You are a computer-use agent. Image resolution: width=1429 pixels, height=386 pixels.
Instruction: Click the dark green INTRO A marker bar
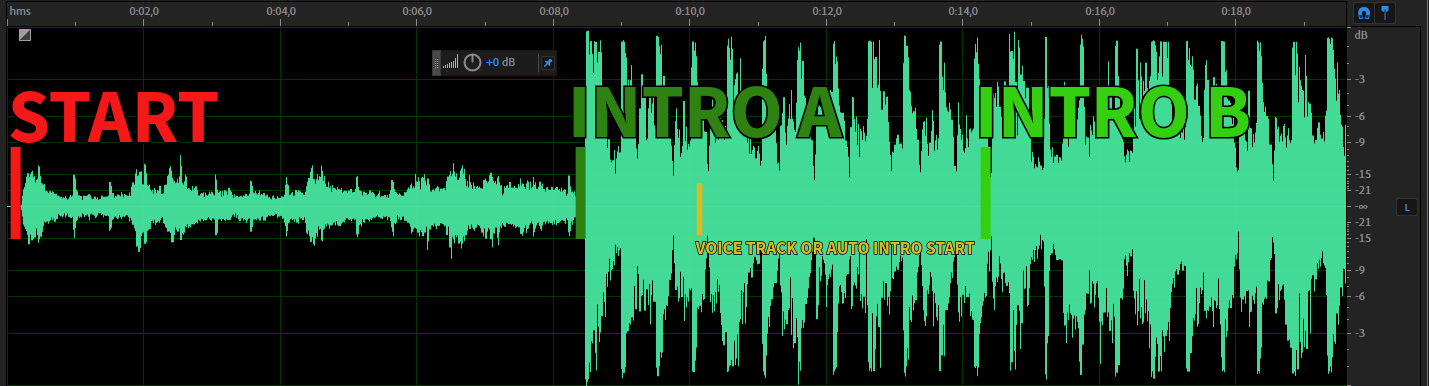(x=580, y=193)
